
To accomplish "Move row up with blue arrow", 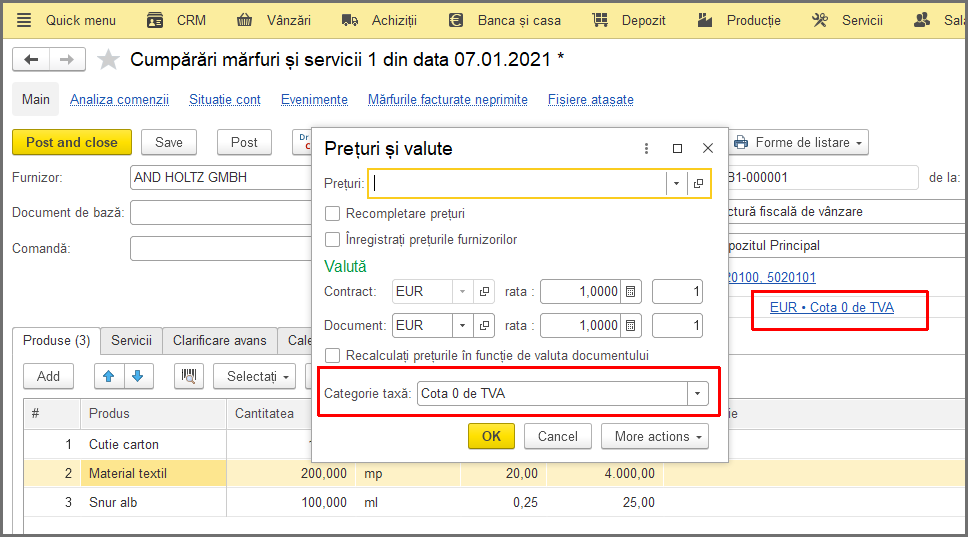I will coord(109,376).
